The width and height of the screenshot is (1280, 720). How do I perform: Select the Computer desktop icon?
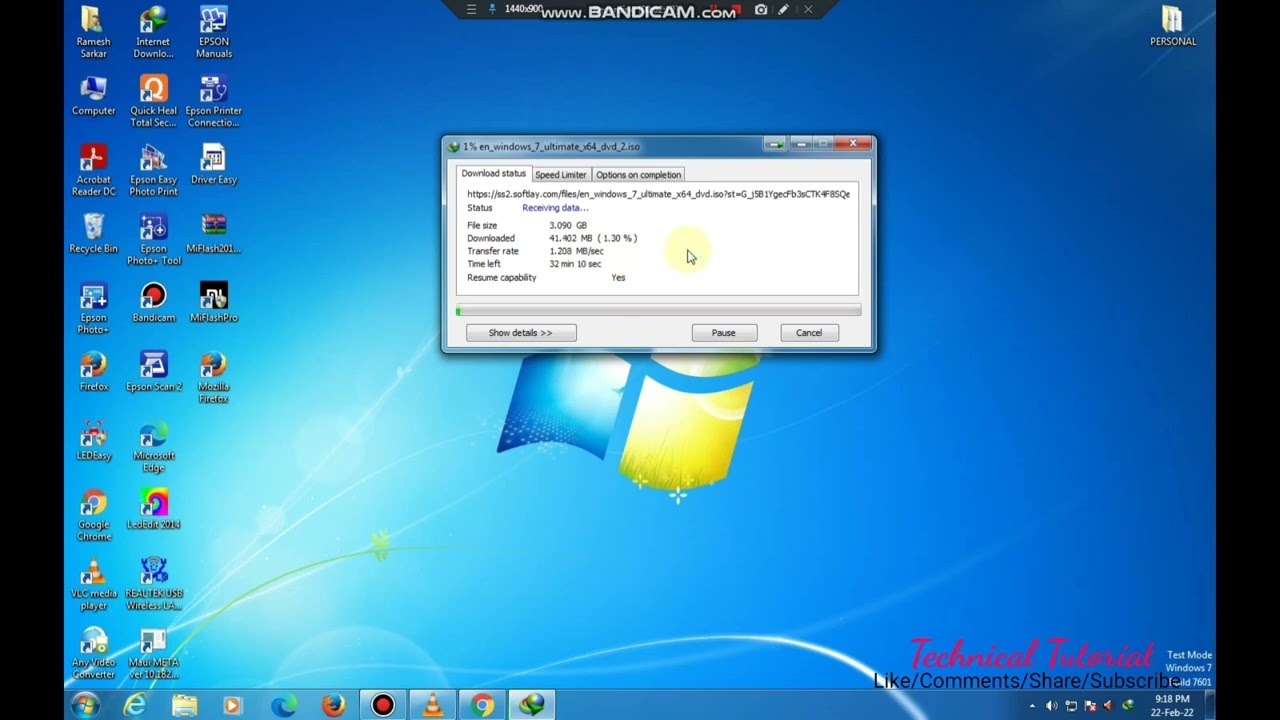point(94,96)
